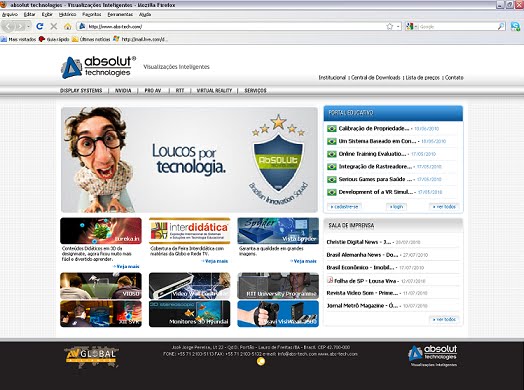Screen dimensions: 524x390
Task: Click the search magnifier icon
Action: pyautogui.click(x=501, y=26)
